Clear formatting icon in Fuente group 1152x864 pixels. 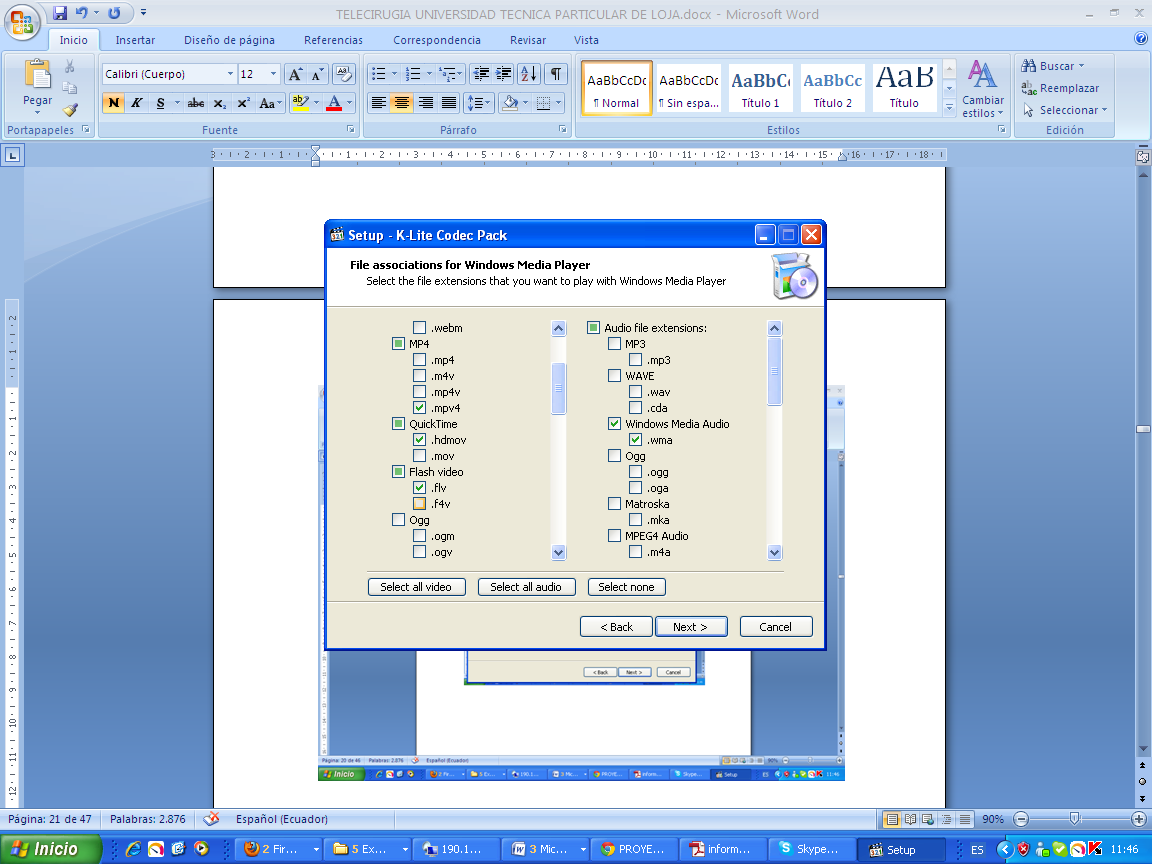click(x=343, y=73)
